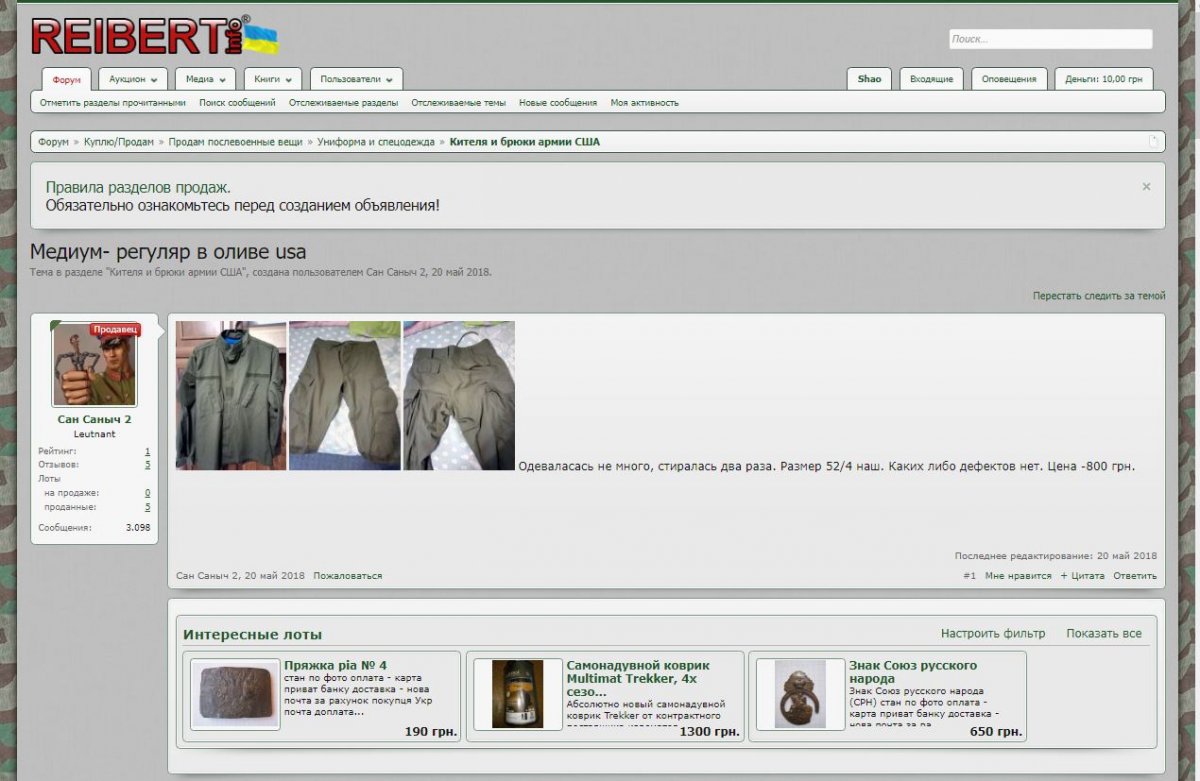This screenshot has width=1200, height=781.
Task: Open the green jacket photo thumbnail
Action: pyautogui.click(x=231, y=395)
